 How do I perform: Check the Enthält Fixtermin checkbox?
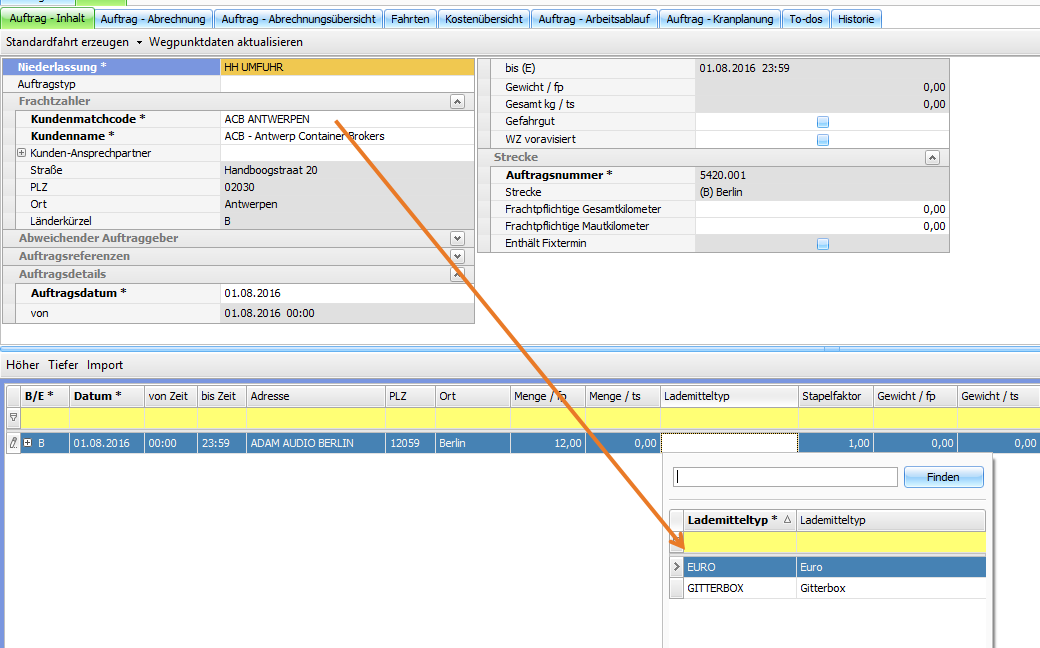pos(823,244)
